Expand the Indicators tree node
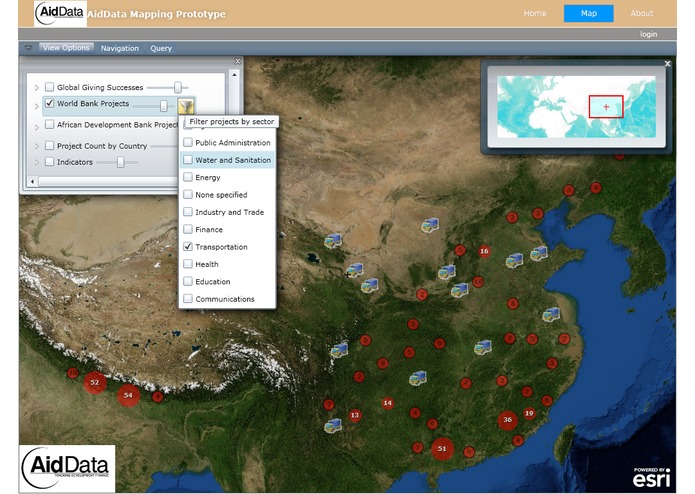This screenshot has width=695, height=494. pos(37,163)
